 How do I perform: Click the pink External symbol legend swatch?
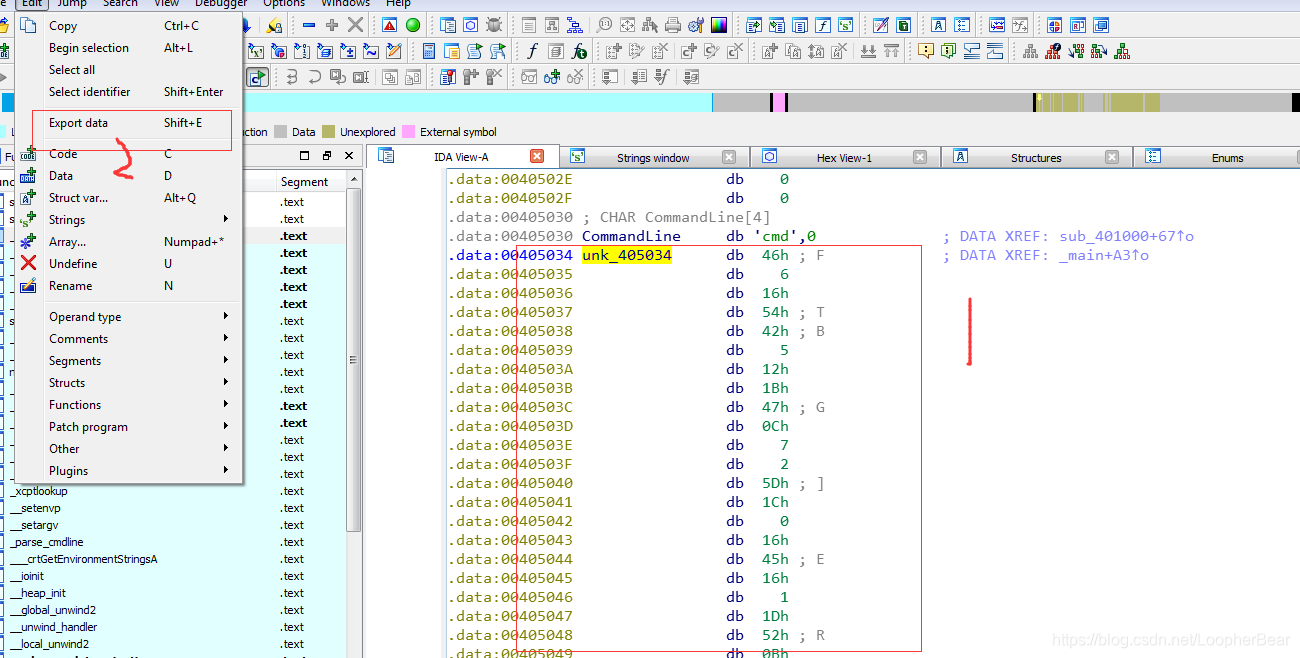(x=408, y=132)
